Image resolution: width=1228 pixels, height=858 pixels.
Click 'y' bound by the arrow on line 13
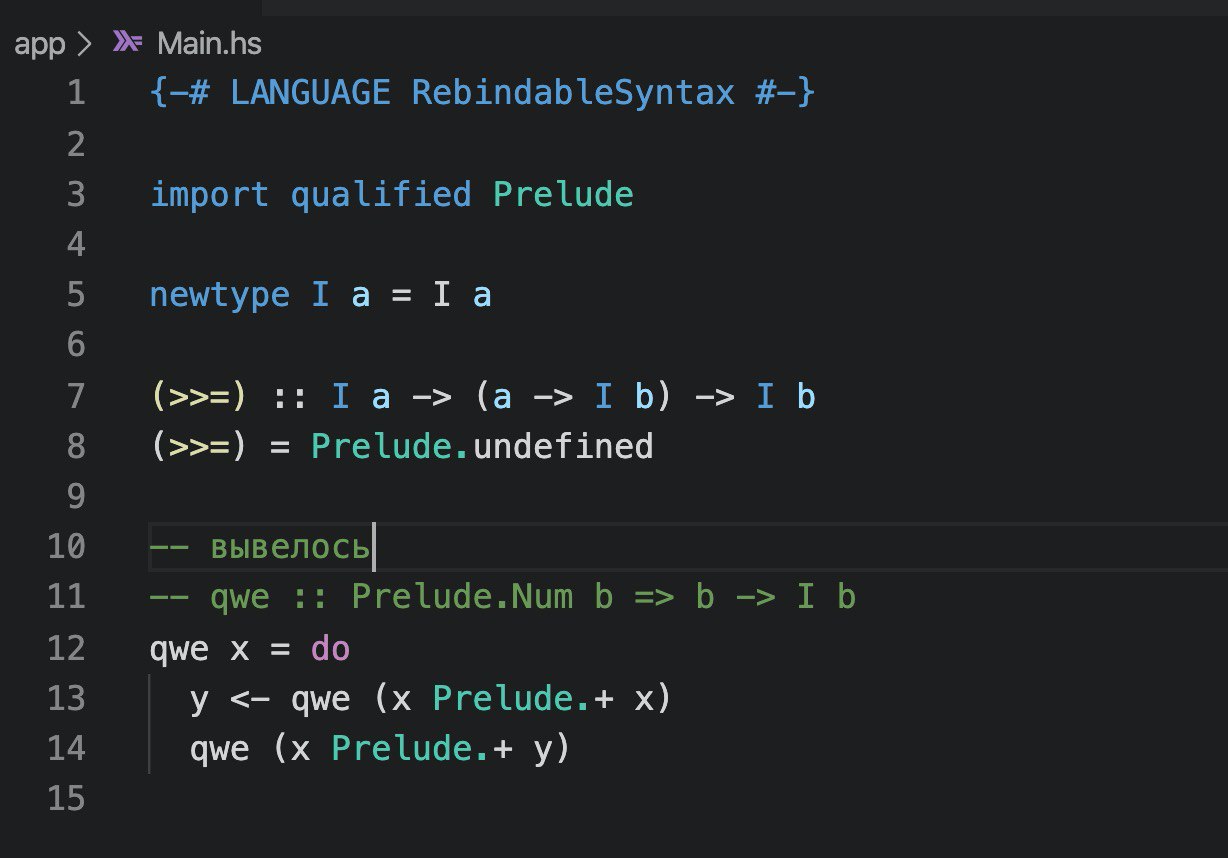pos(199,700)
